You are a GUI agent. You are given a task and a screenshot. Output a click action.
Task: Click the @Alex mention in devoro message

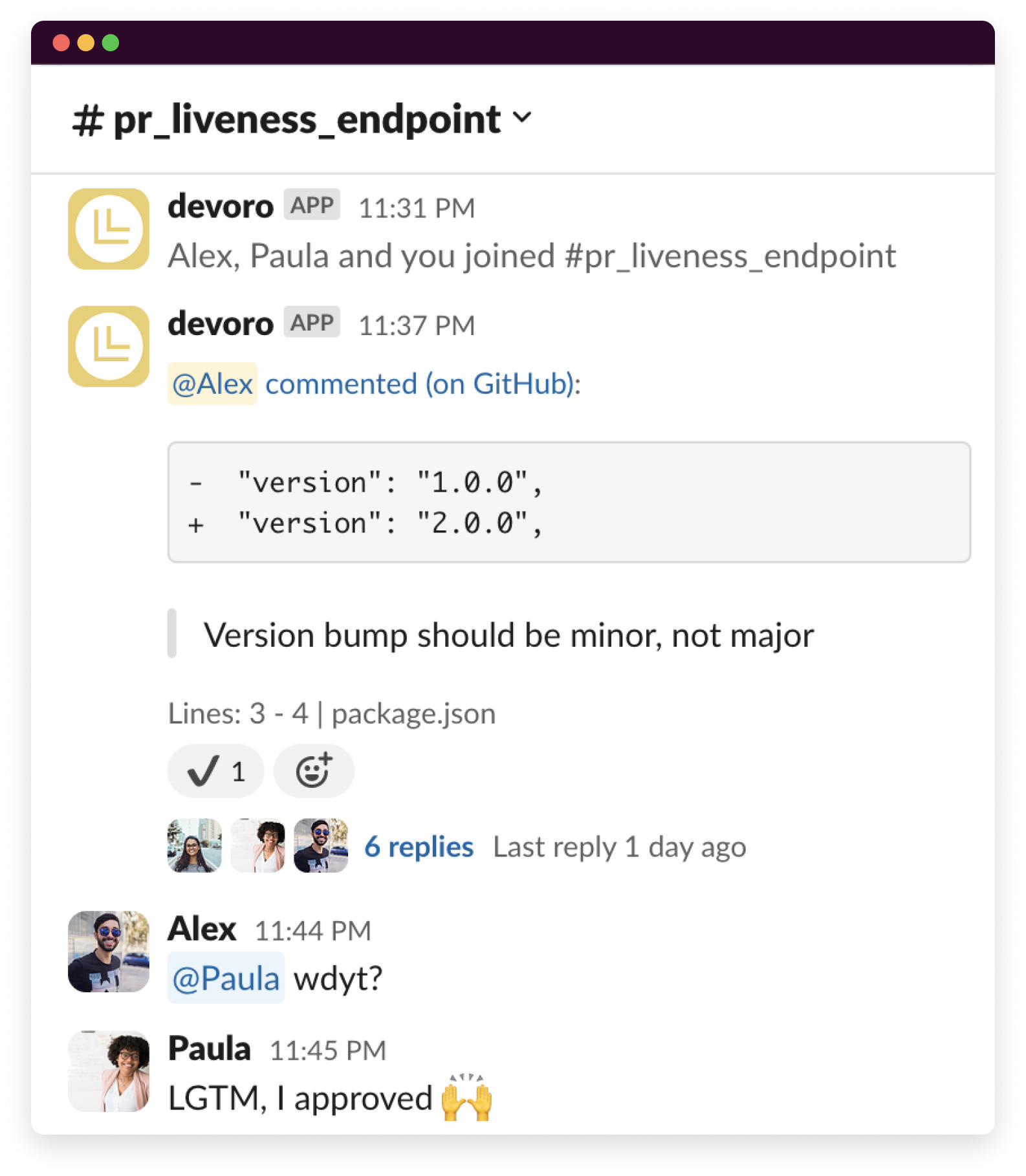coord(212,384)
